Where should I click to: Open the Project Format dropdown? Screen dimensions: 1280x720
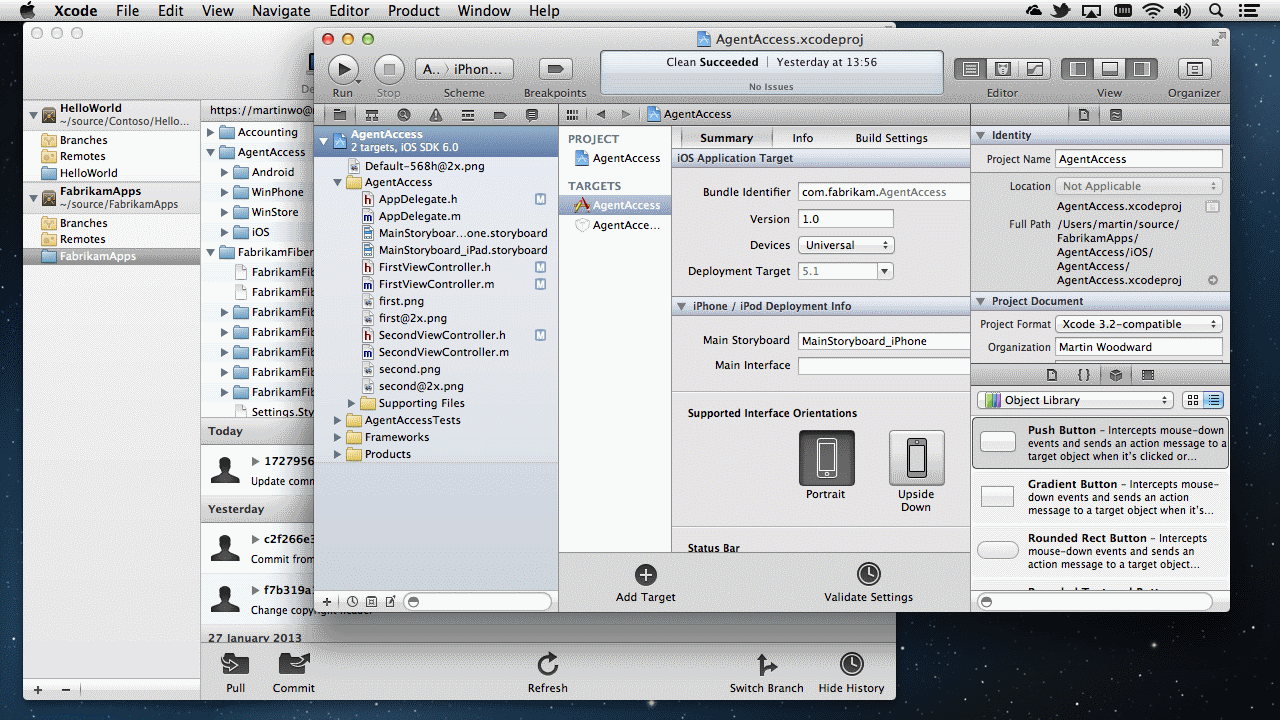[x=1139, y=324]
